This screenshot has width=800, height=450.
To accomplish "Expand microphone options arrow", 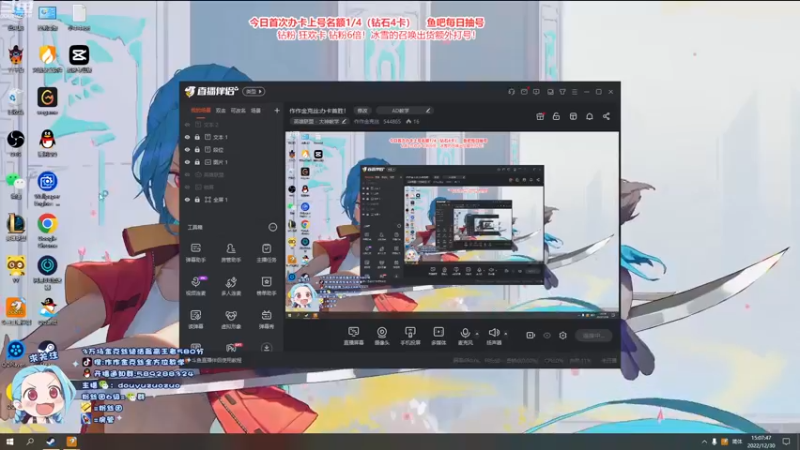I will (477, 334).
